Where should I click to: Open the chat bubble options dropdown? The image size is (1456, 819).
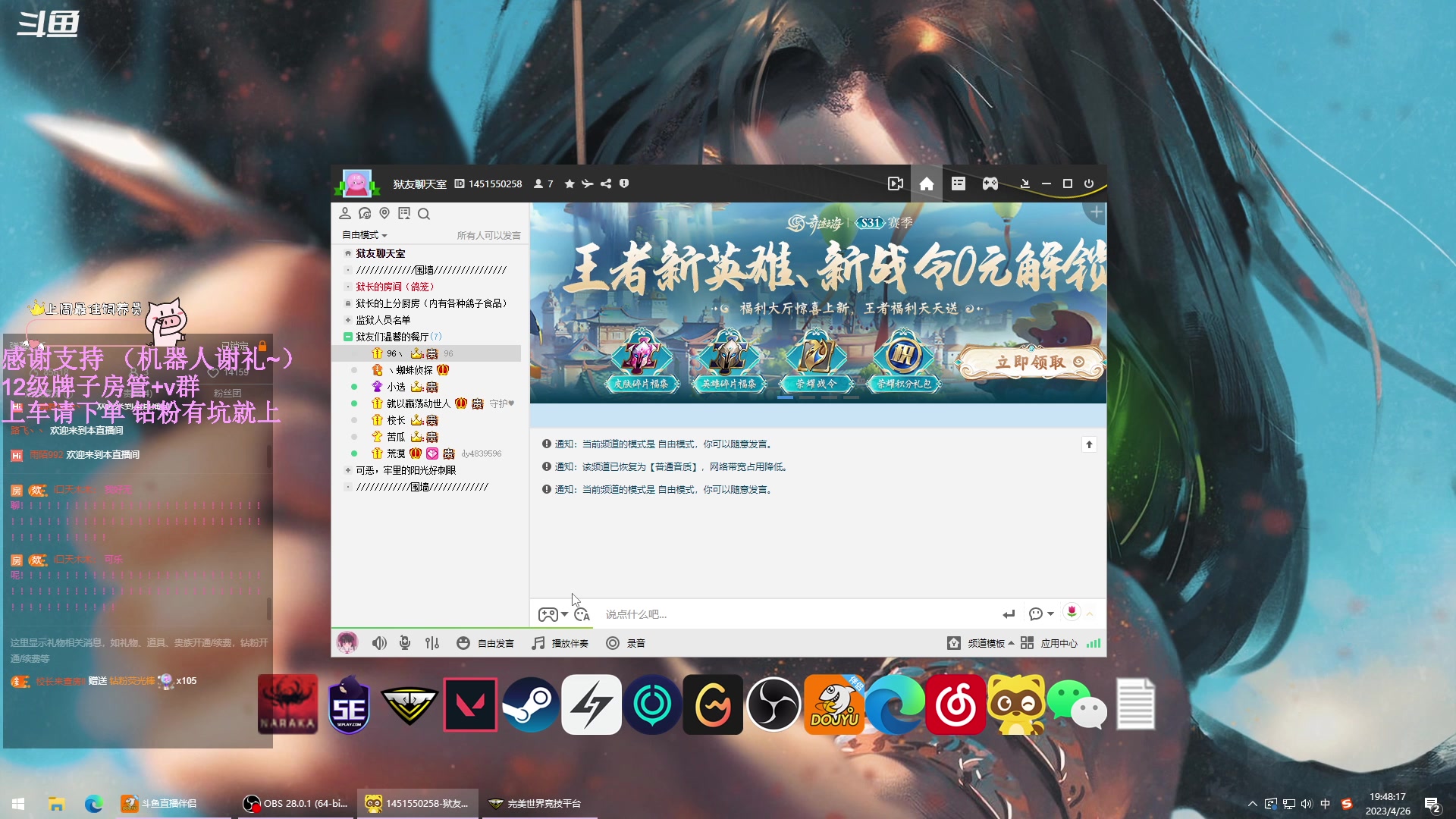(1041, 614)
